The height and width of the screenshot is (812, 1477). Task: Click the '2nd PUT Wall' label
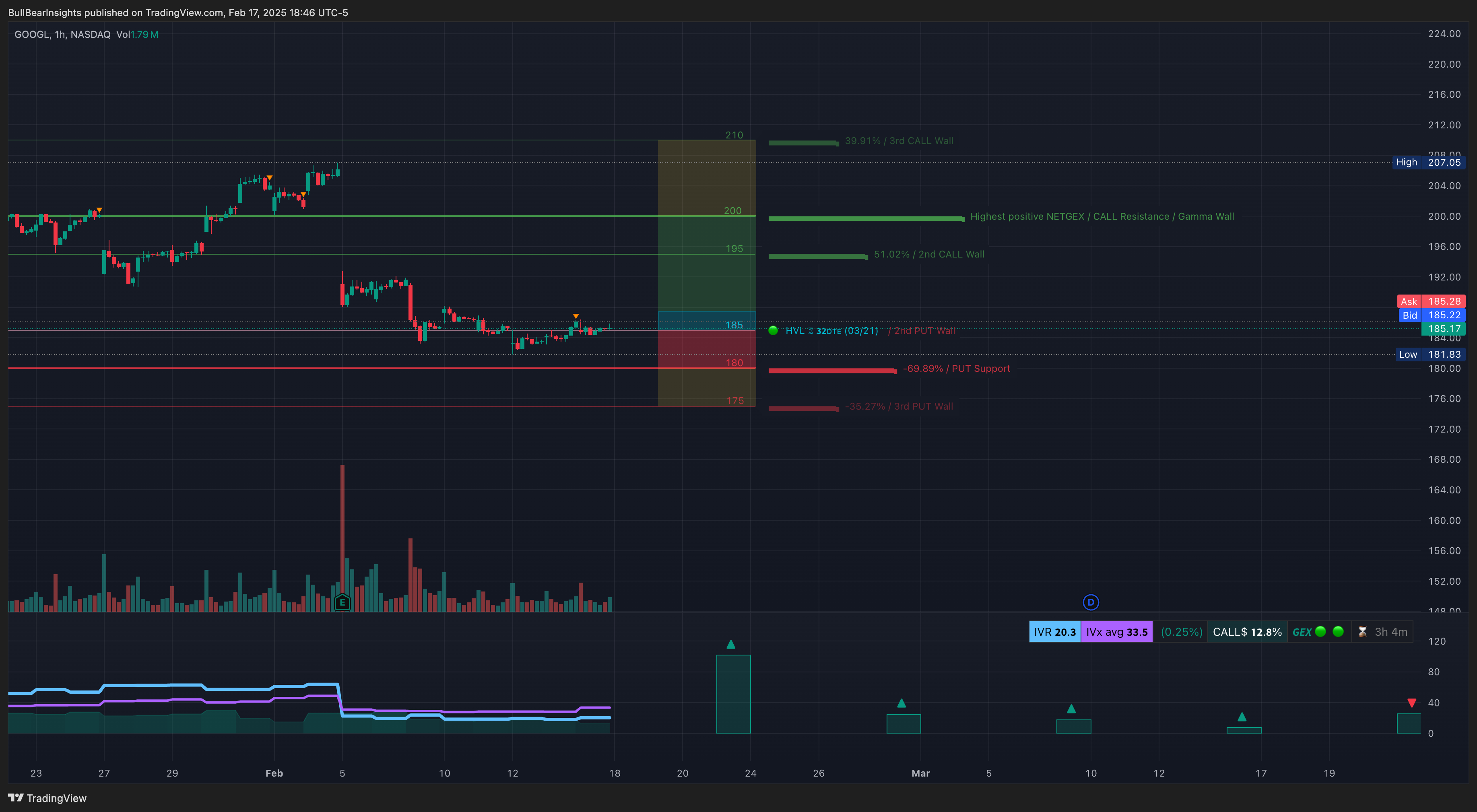coord(924,330)
